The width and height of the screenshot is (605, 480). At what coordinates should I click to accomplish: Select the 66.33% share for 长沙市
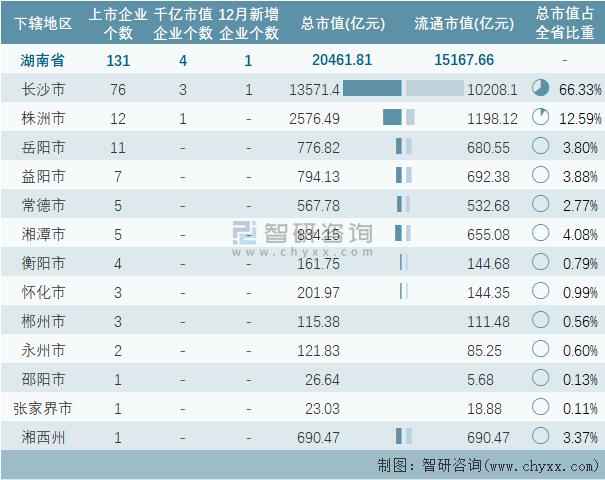[x=580, y=90]
